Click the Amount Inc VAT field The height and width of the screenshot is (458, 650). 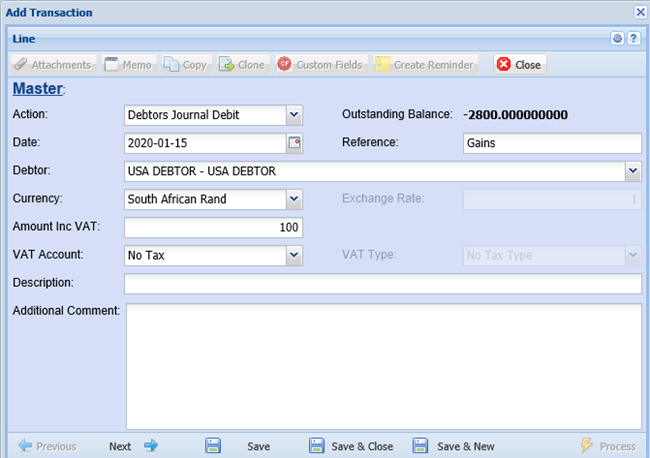pyautogui.click(x=213, y=227)
